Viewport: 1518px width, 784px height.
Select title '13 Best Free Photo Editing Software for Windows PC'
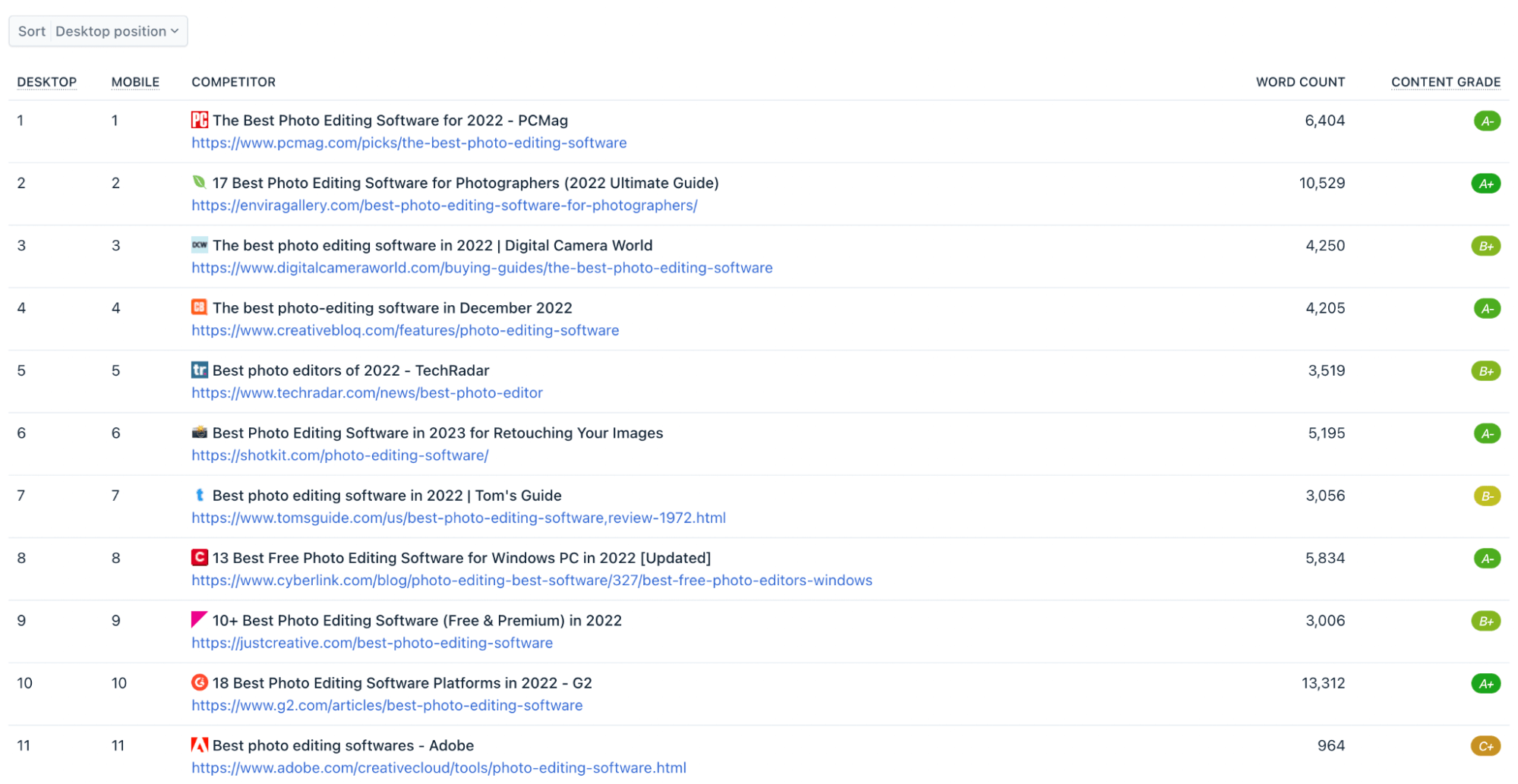[x=462, y=558]
